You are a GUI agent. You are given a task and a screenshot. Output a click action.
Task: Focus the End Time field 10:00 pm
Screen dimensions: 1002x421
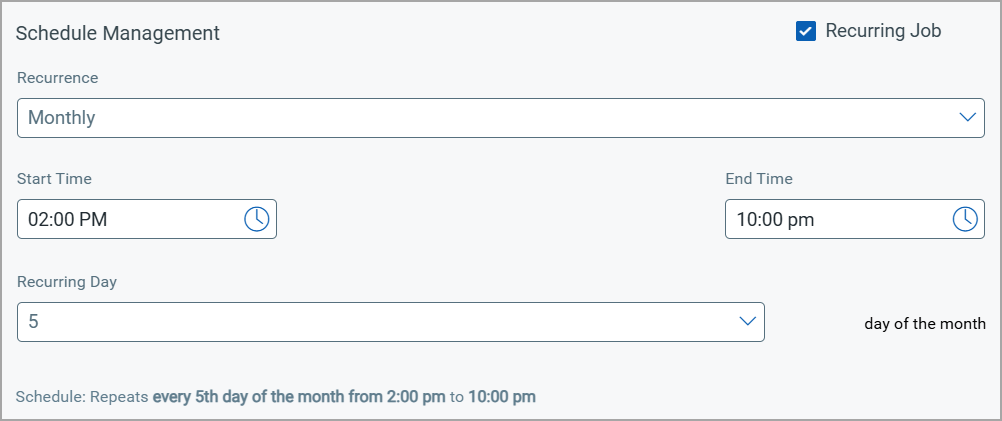pos(854,219)
